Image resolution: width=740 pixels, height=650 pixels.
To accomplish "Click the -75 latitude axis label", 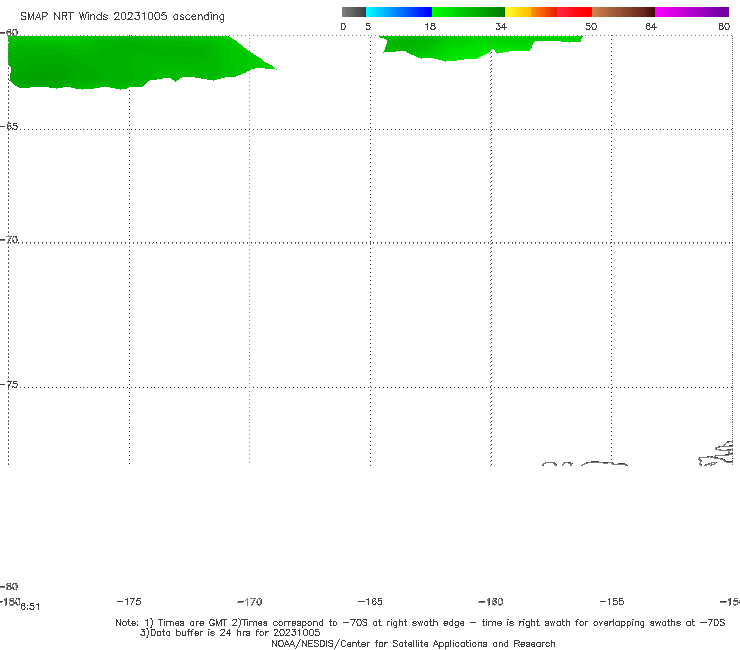I will pyautogui.click(x=9, y=384).
